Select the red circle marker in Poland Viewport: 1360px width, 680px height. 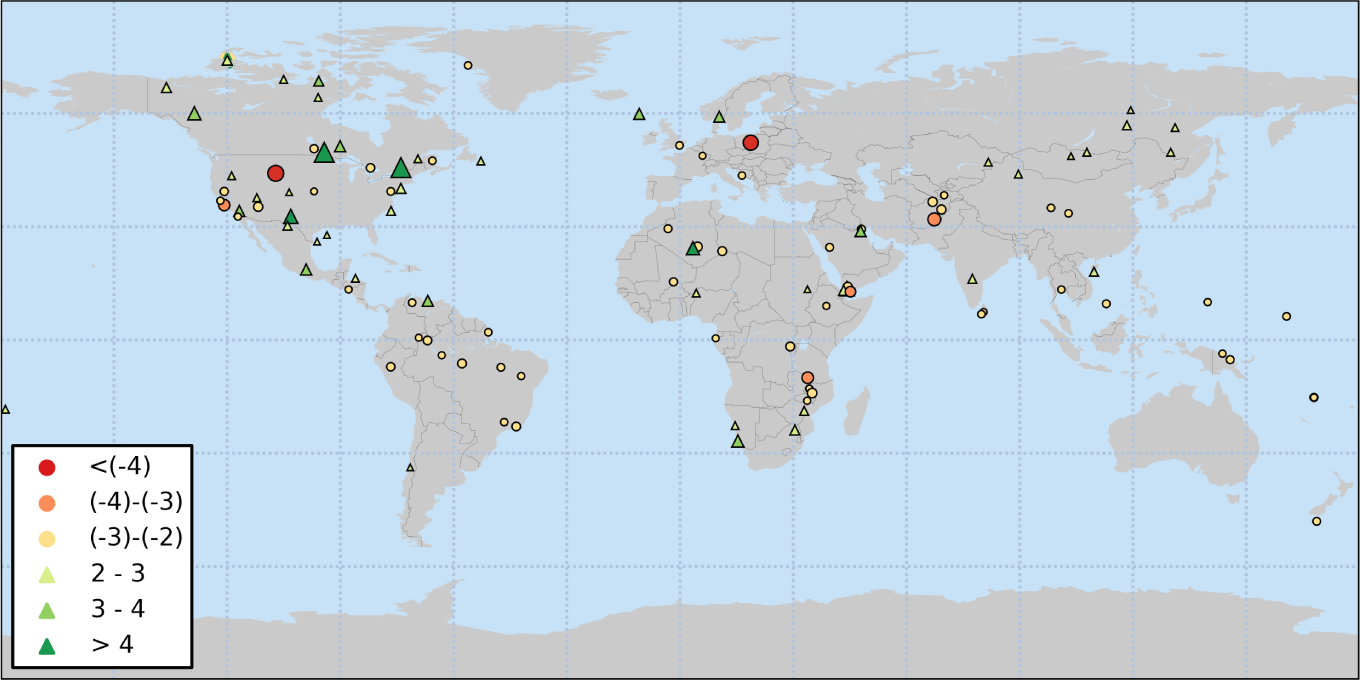[750, 143]
